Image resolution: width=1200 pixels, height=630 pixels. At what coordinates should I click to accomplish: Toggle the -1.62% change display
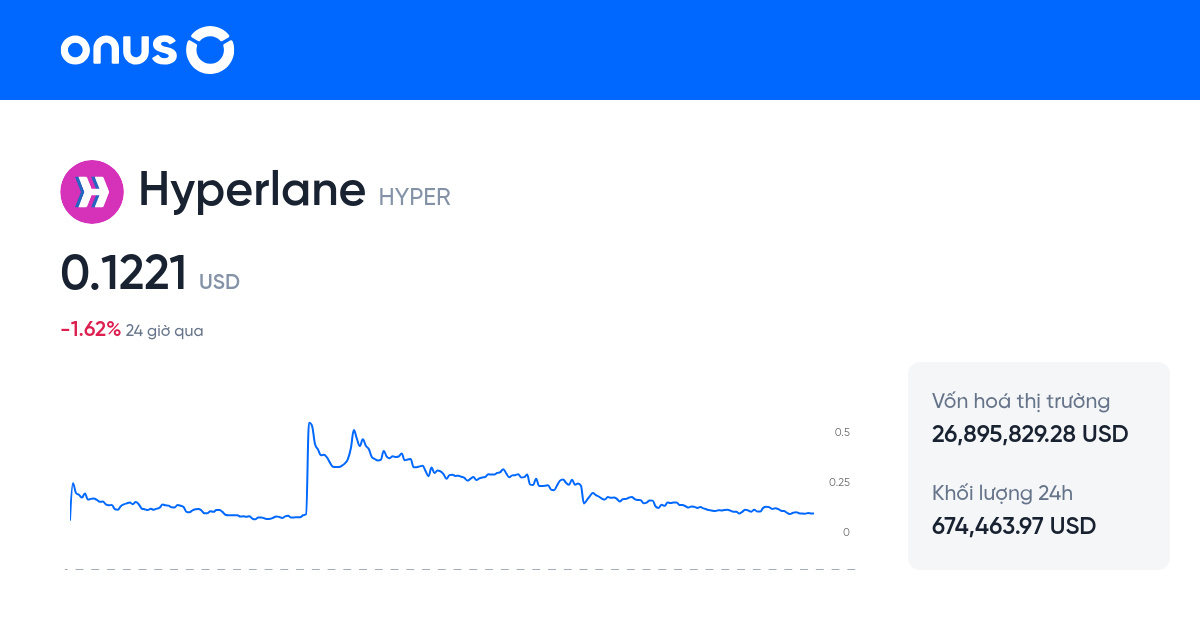(x=89, y=327)
